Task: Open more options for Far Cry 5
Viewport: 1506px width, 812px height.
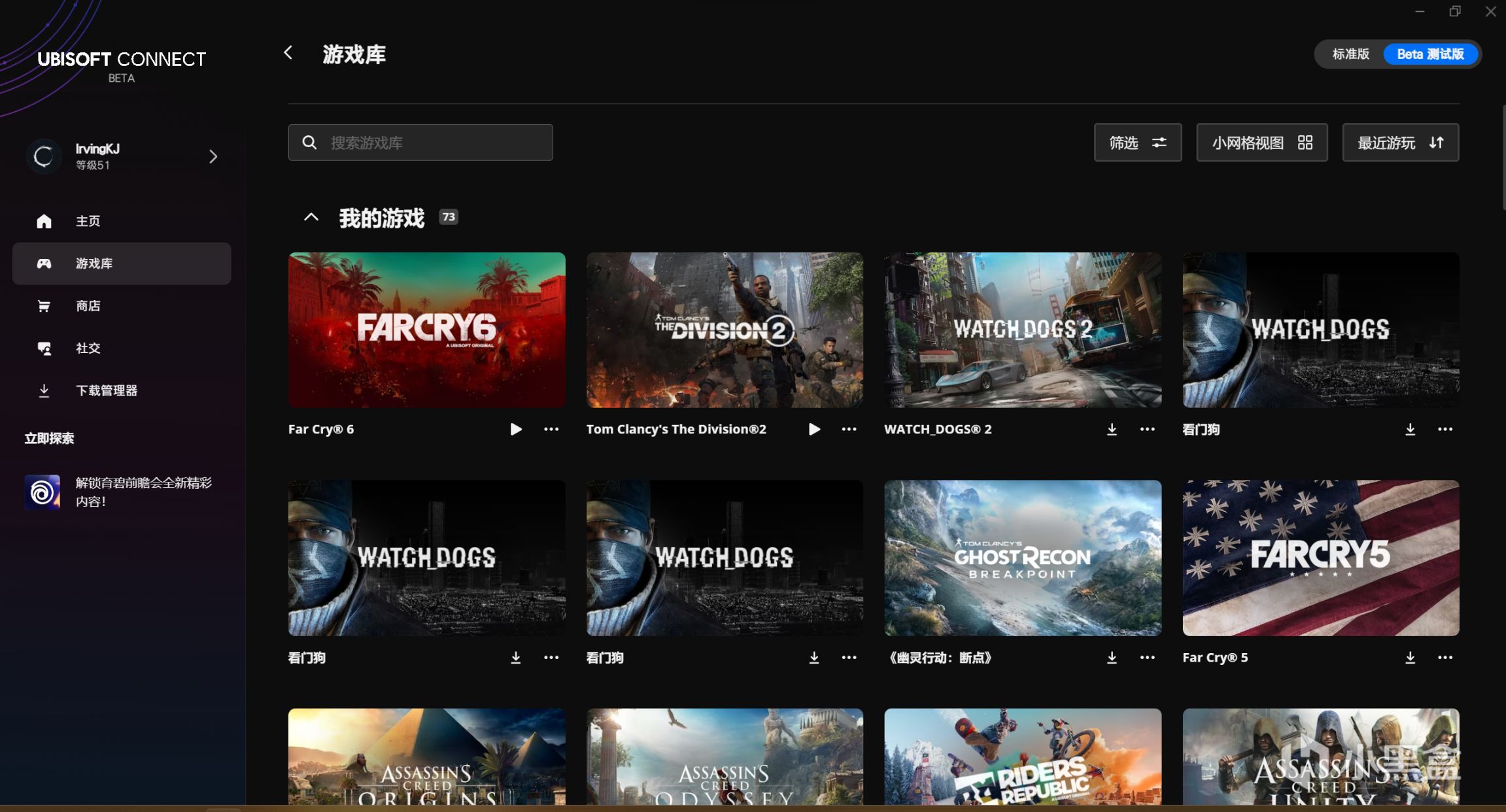Action: pos(1445,657)
